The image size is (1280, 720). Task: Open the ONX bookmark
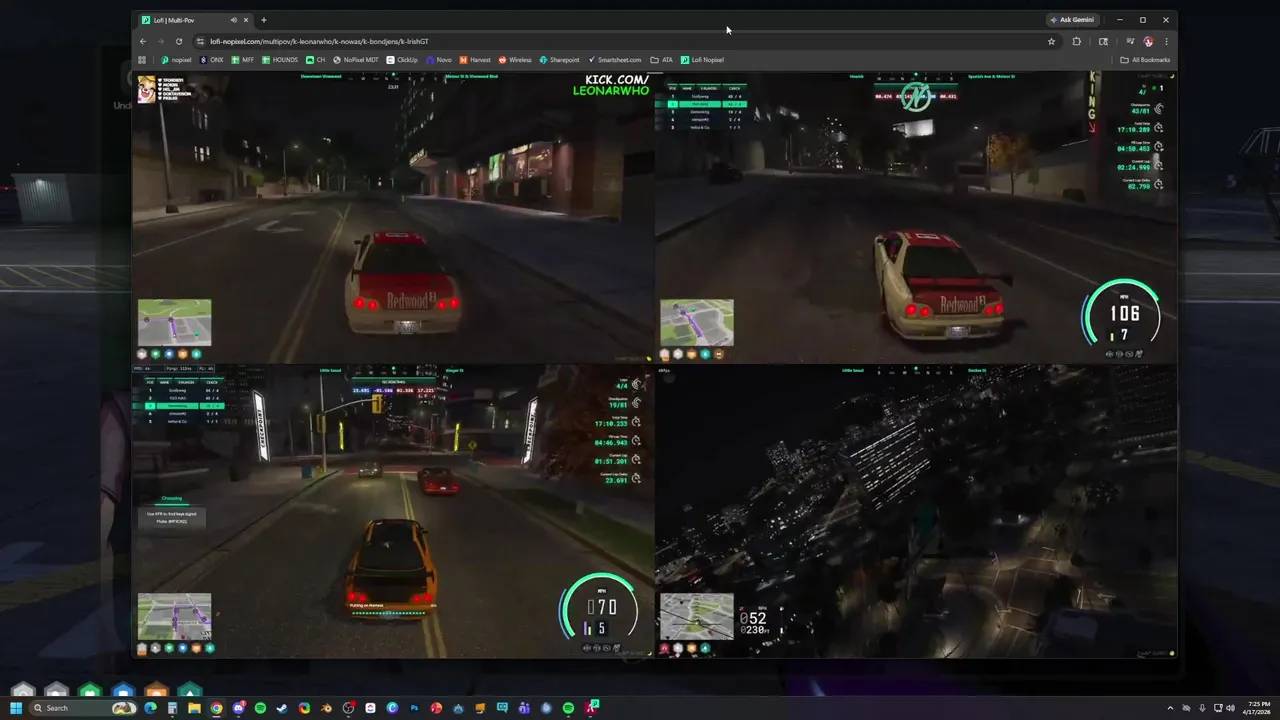tap(212, 60)
